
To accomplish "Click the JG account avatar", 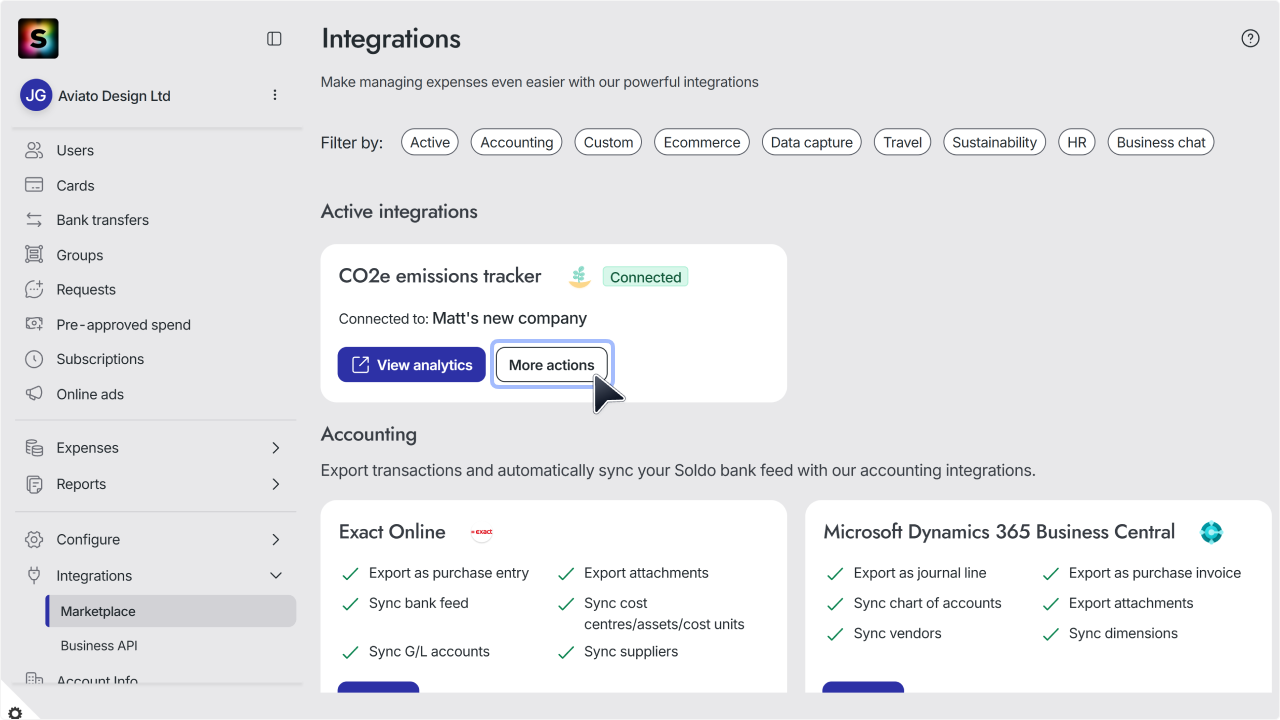I will tap(36, 96).
